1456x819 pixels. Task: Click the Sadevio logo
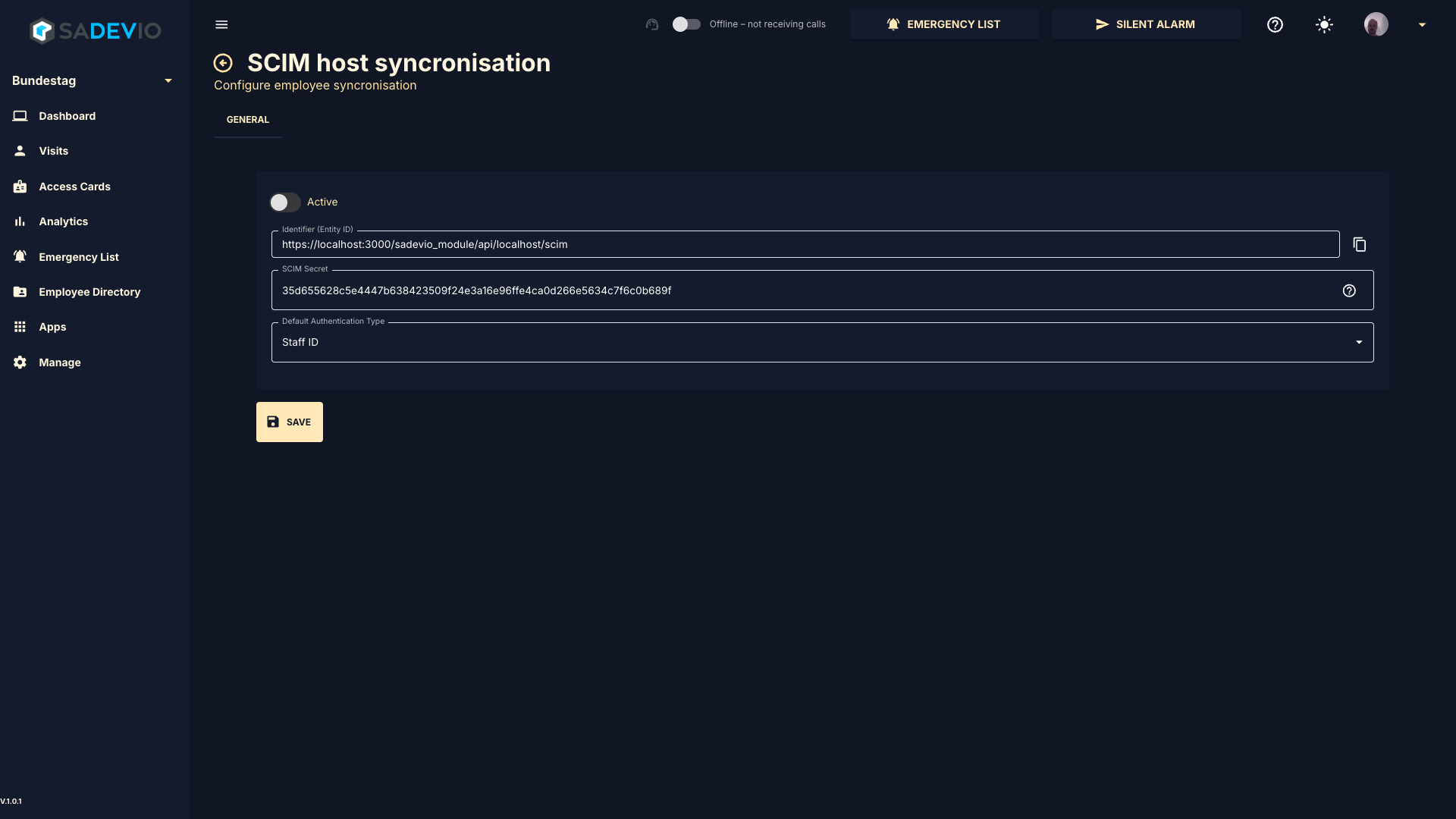click(95, 30)
